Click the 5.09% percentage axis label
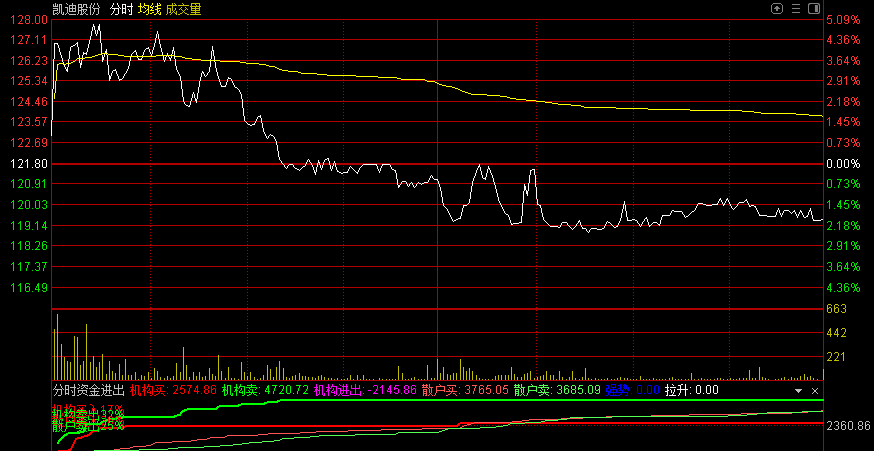874x451 pixels. point(843,20)
